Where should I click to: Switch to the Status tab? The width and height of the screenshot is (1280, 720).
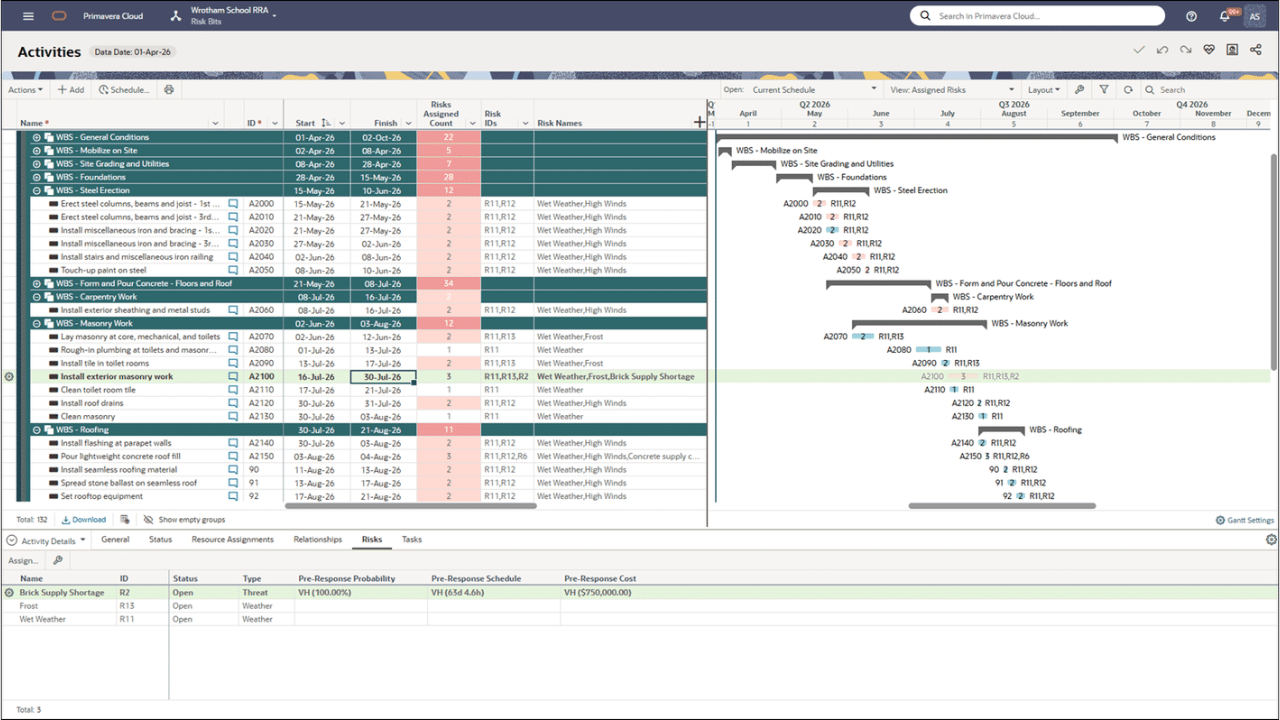coord(160,540)
